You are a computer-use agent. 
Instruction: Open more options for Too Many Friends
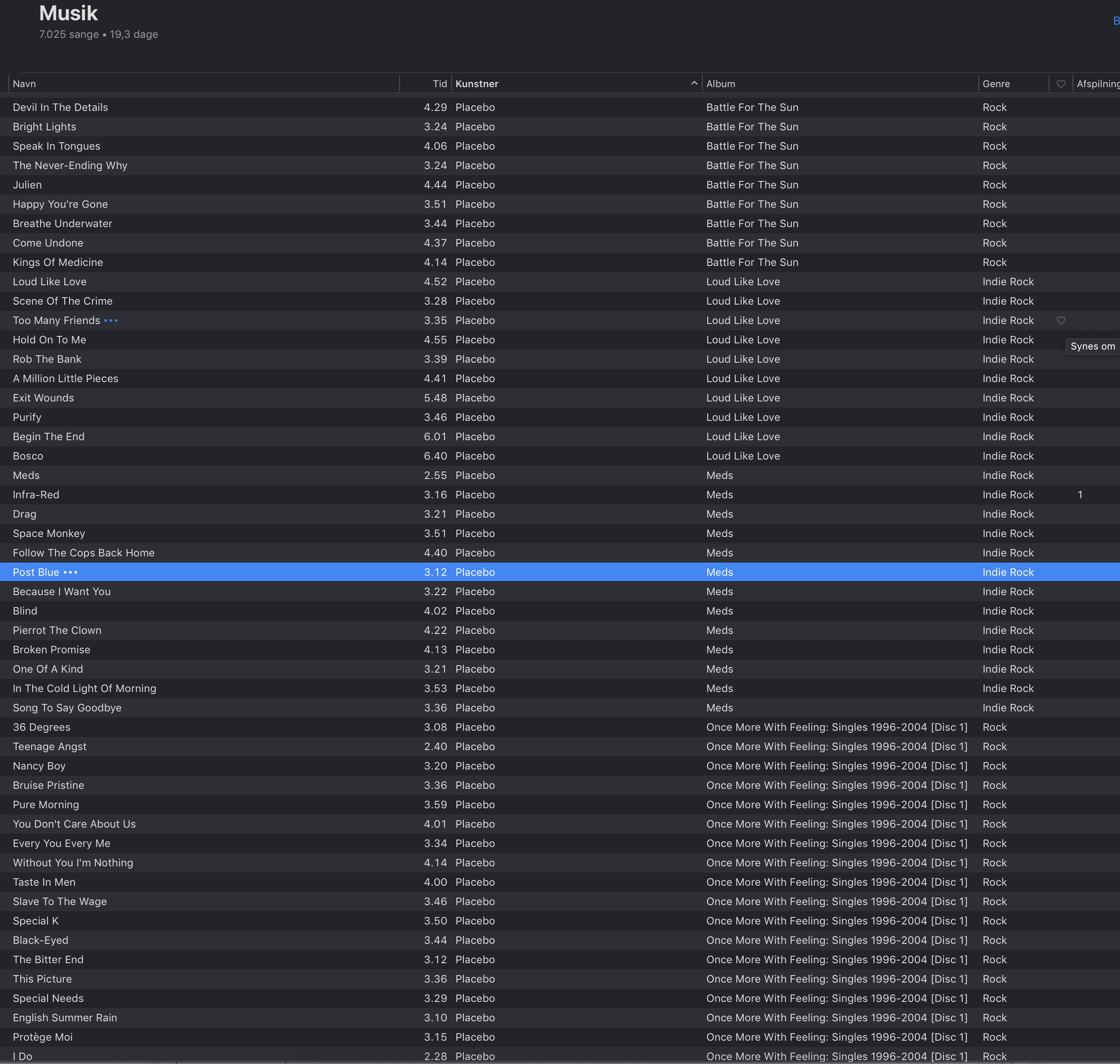[x=111, y=320]
